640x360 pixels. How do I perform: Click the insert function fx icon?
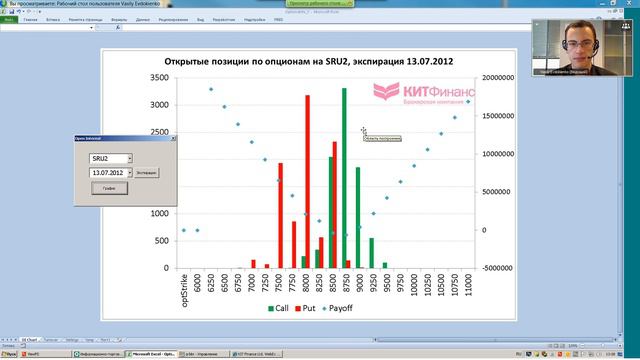(118, 27)
